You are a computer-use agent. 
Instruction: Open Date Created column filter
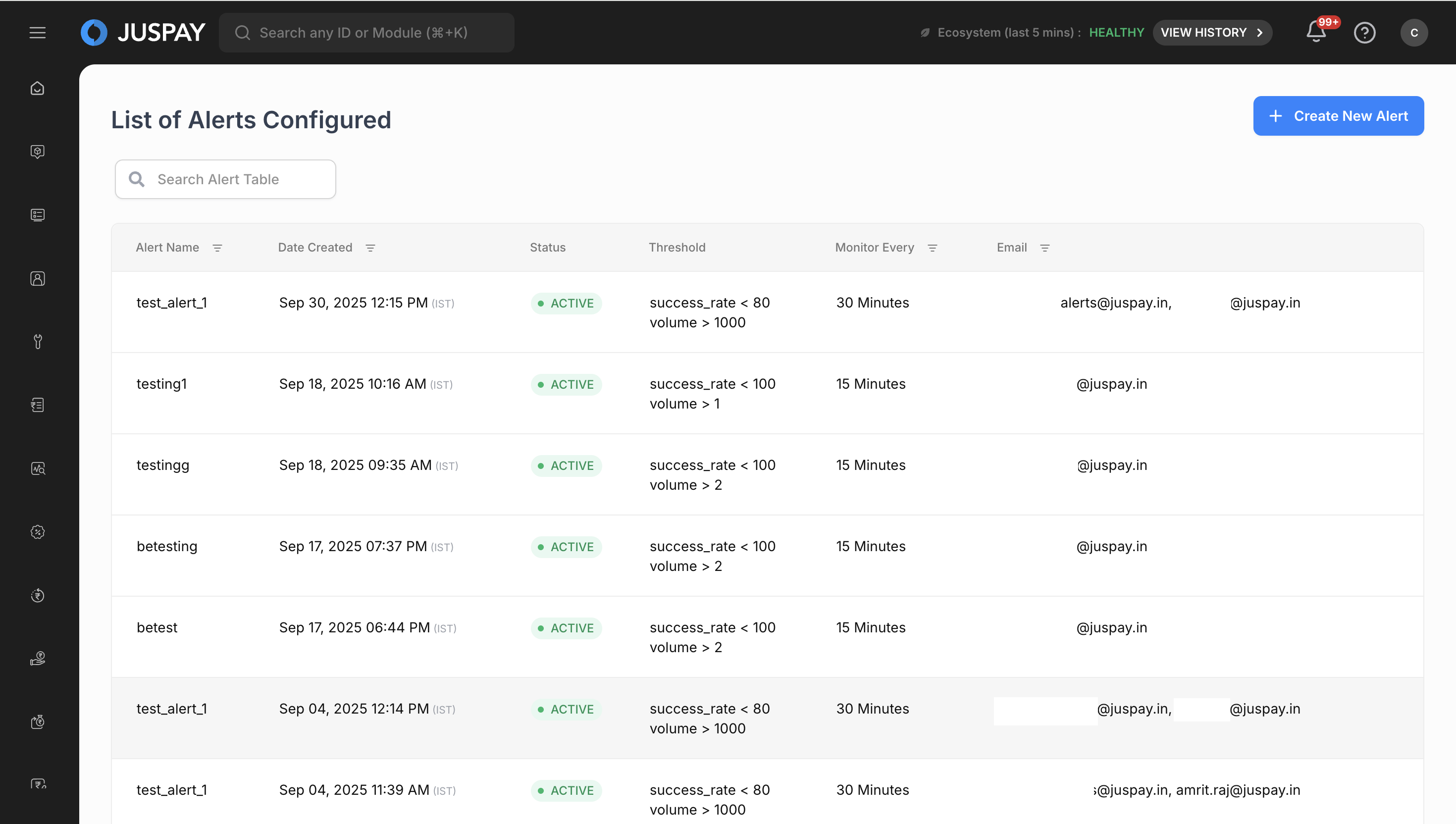click(x=370, y=248)
